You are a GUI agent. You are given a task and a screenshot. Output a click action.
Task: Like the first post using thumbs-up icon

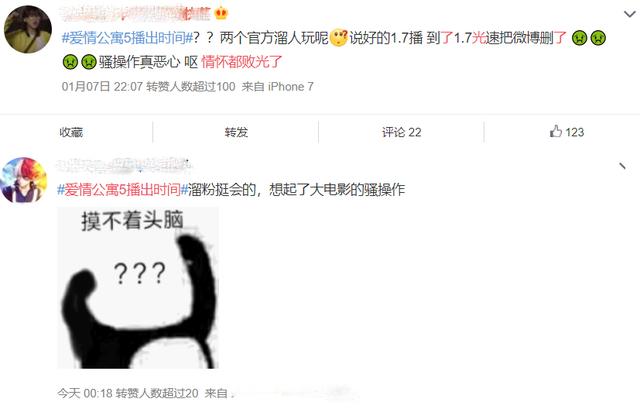556,131
